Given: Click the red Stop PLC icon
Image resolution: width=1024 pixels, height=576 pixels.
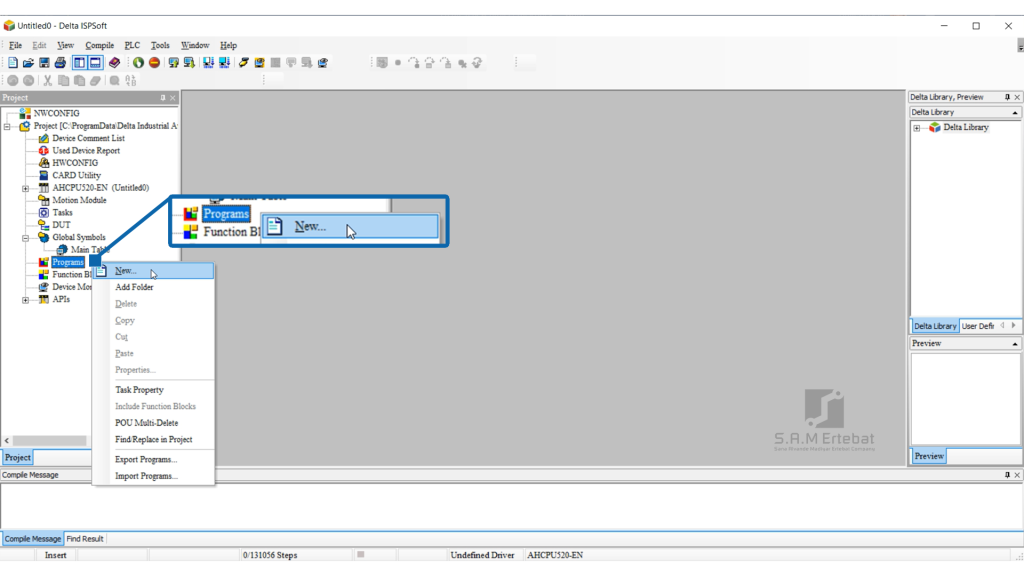Looking at the screenshot, I should 154,63.
